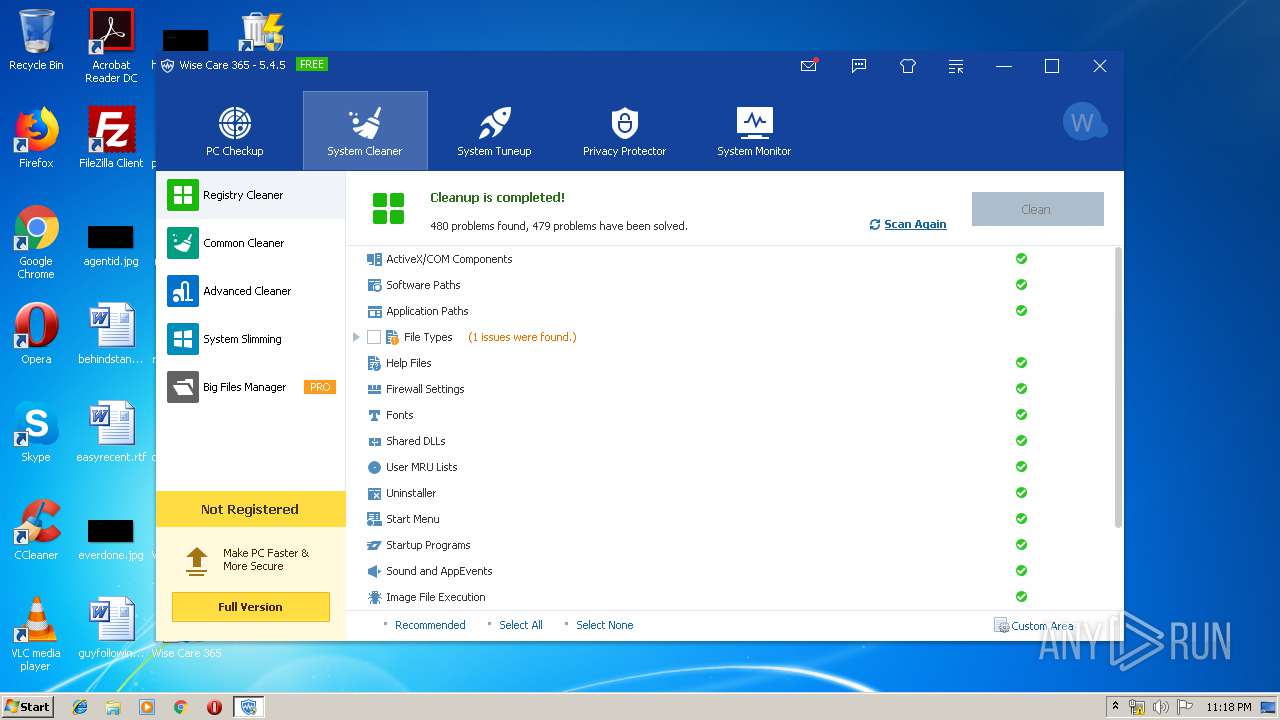Click the Not Registered banner
1280x720 pixels.
[x=250, y=509]
